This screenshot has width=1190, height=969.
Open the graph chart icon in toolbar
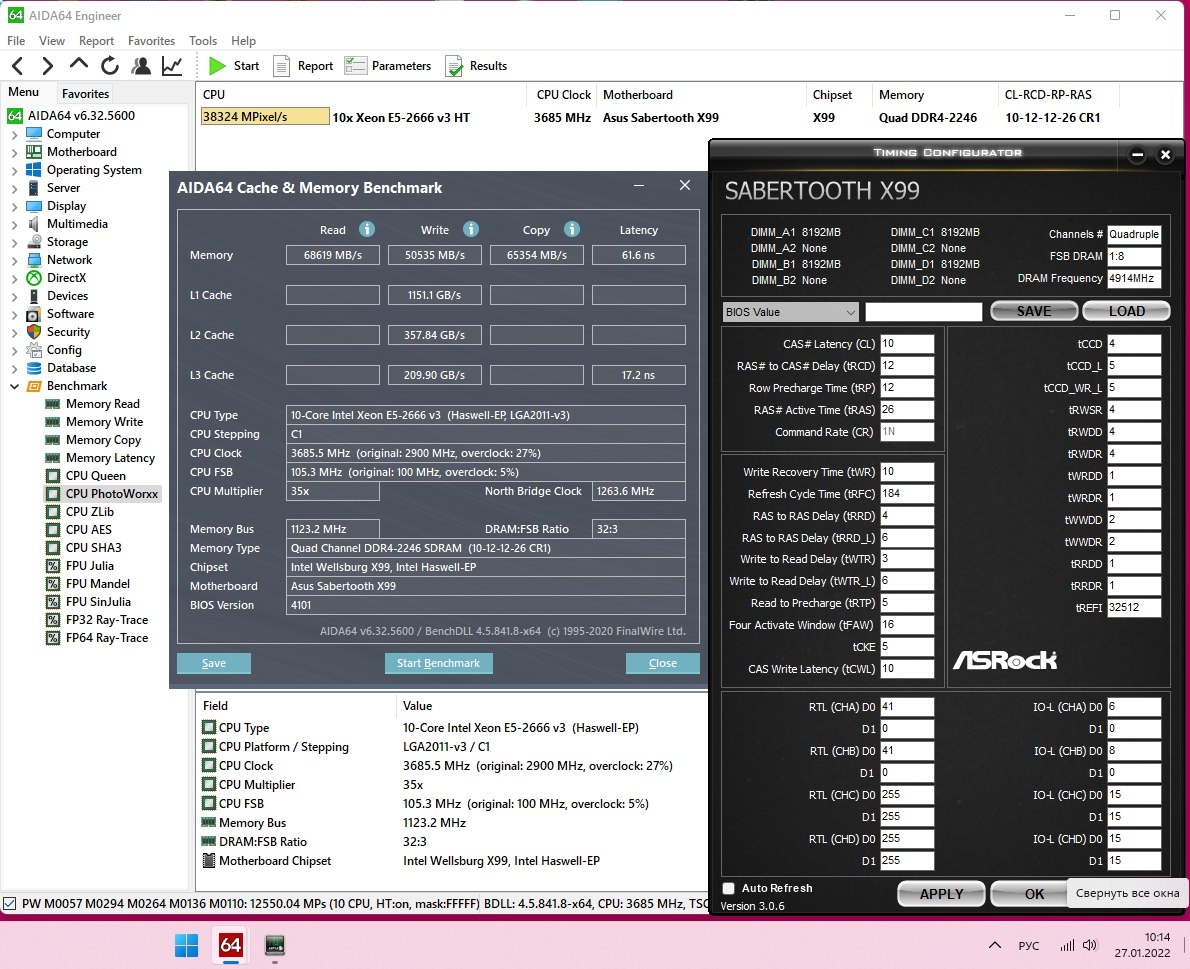pos(172,66)
